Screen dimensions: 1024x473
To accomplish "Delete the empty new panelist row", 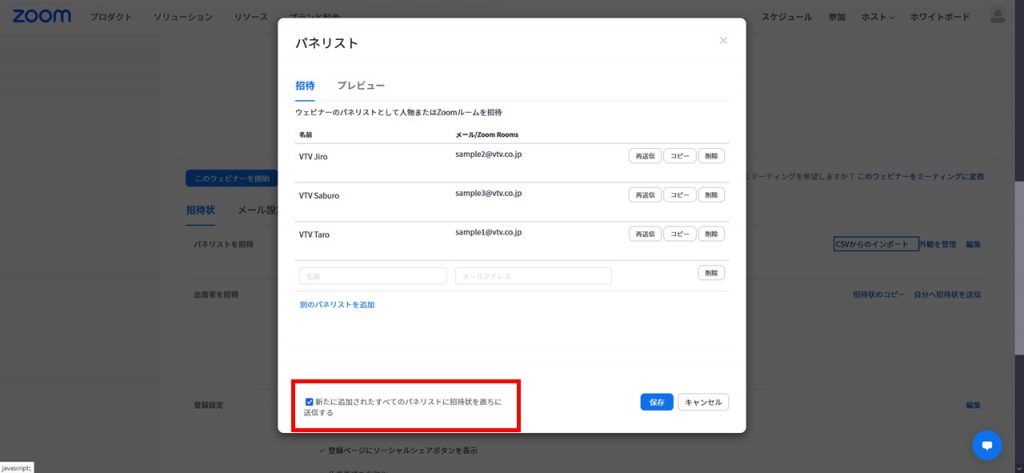I will [711, 273].
